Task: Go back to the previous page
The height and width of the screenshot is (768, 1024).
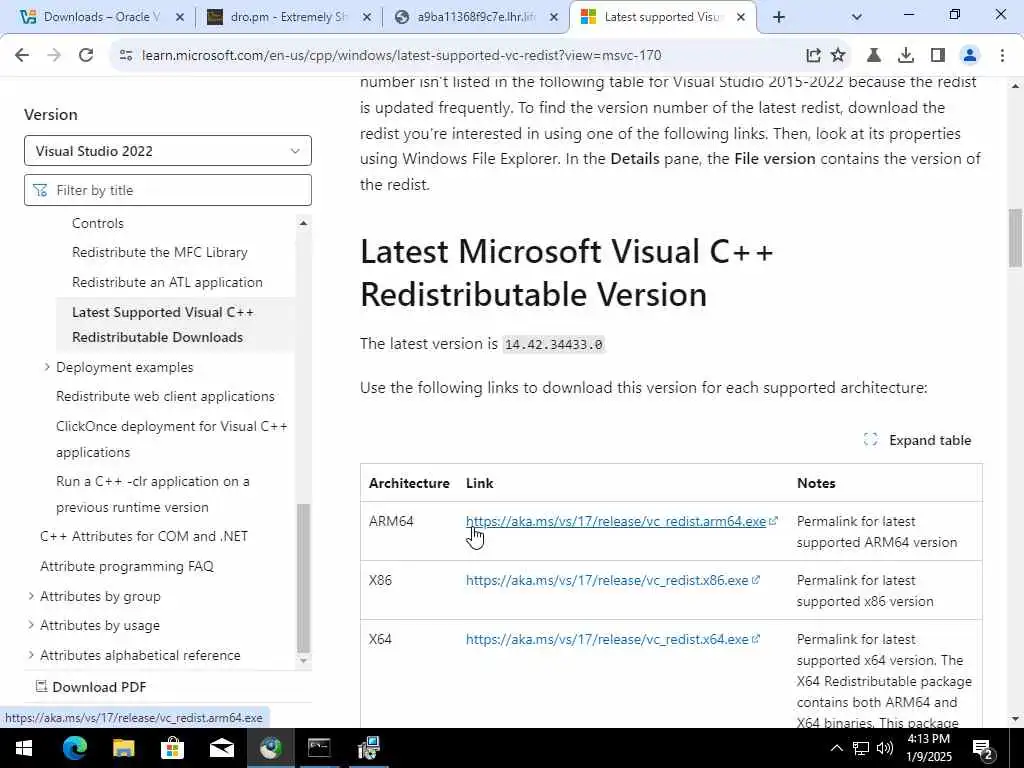Action: (x=22, y=56)
